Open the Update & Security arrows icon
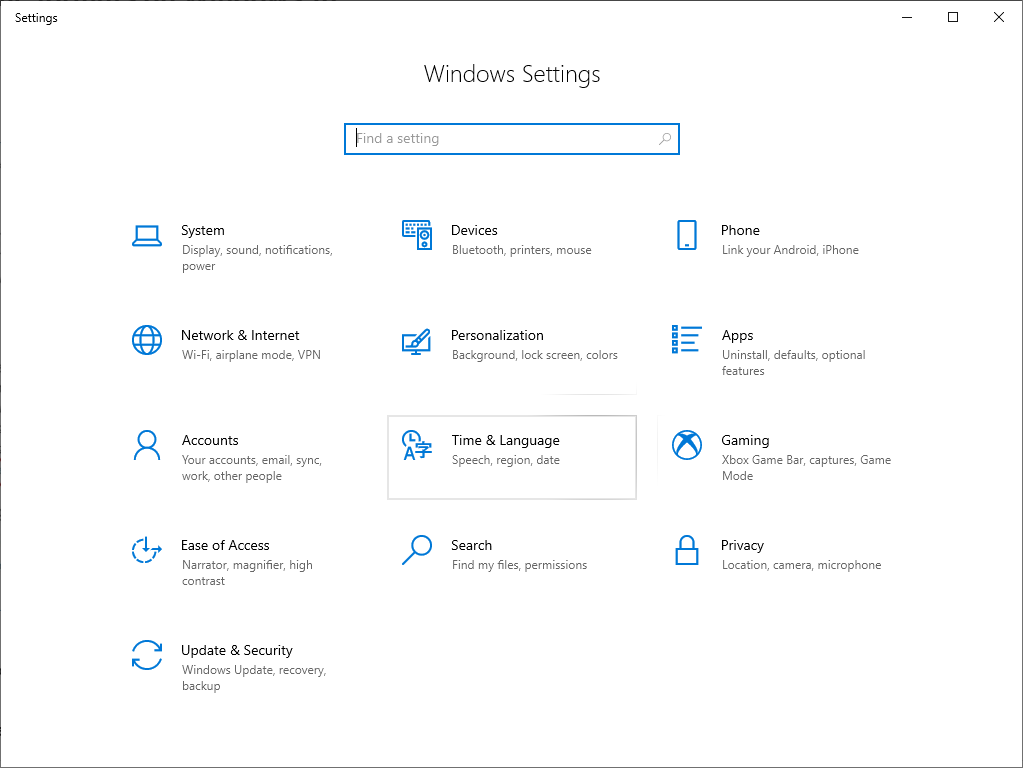The image size is (1023, 768). point(147,655)
